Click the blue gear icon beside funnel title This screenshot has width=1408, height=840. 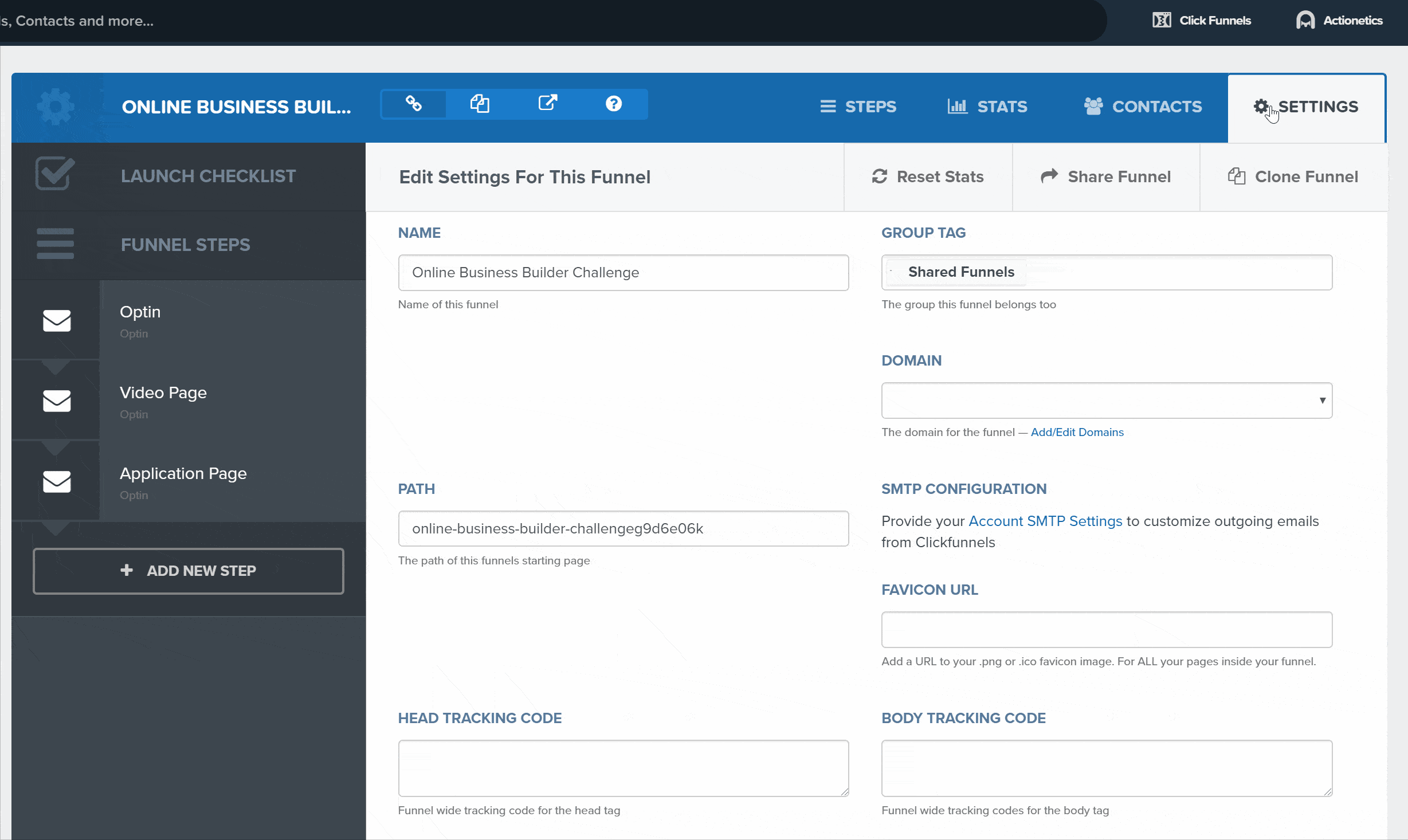(x=56, y=107)
